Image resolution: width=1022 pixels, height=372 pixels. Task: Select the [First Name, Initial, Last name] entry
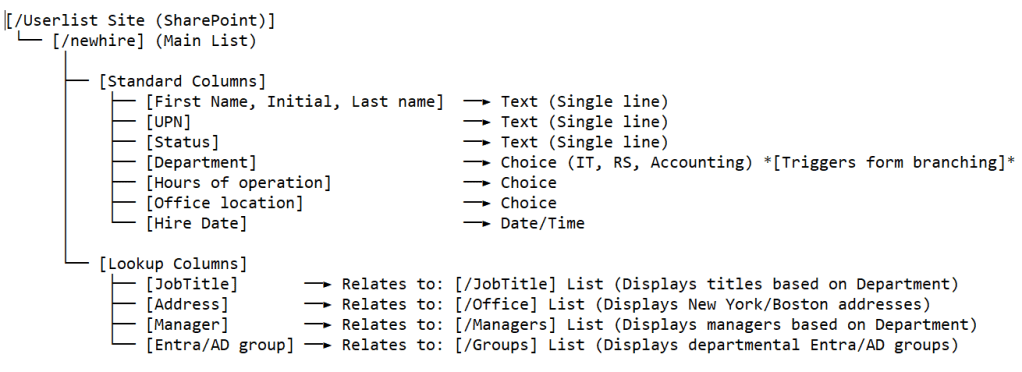point(295,102)
